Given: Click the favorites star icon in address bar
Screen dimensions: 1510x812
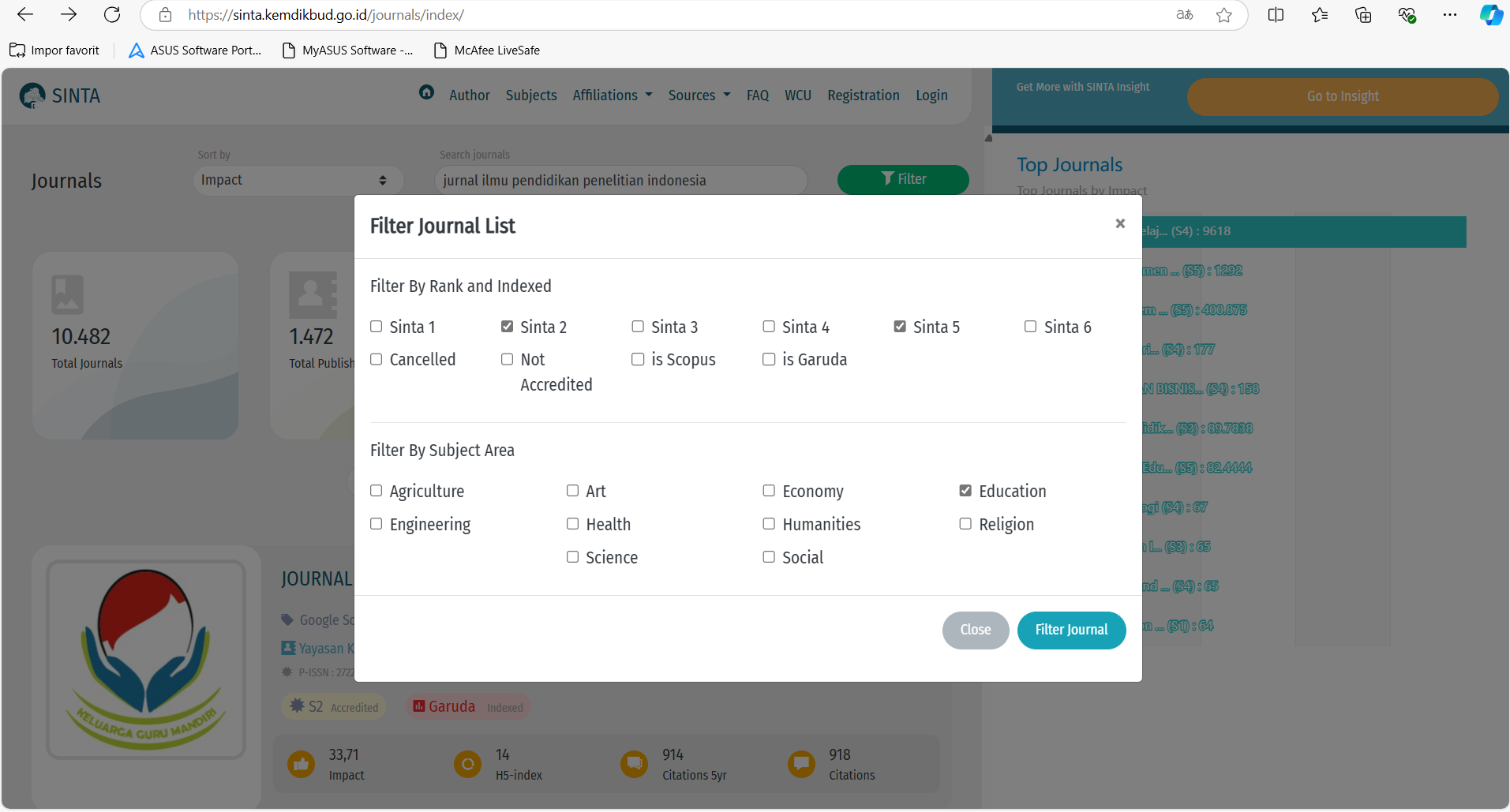Looking at the screenshot, I should tap(1223, 15).
